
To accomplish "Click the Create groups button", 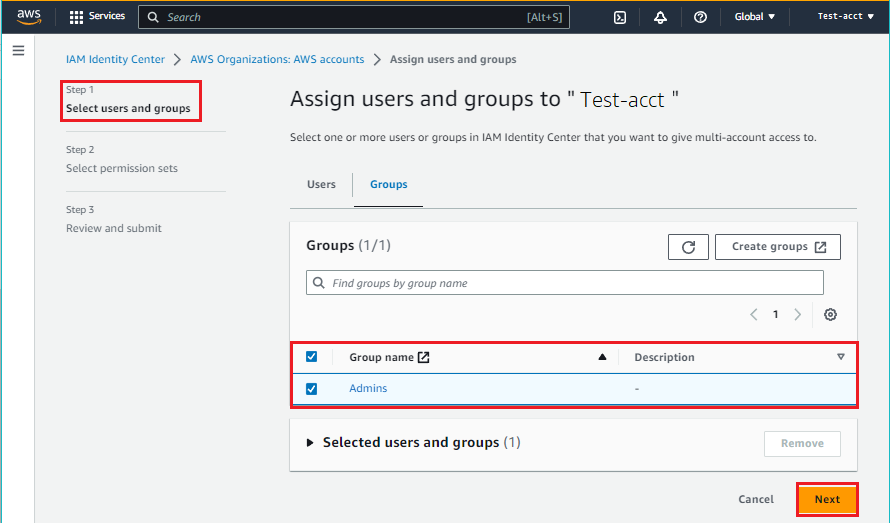I will click(x=778, y=247).
